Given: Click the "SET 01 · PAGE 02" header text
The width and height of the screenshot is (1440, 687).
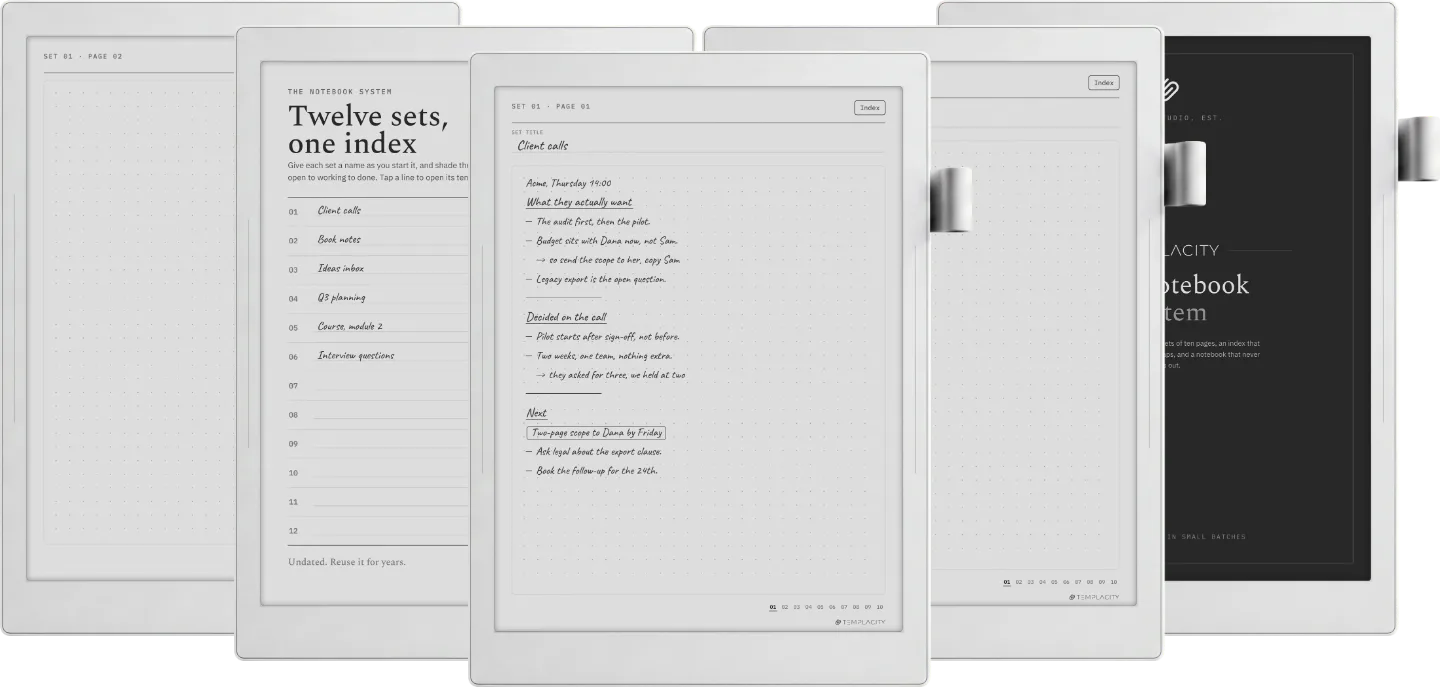Looking at the screenshot, I should coord(83,57).
